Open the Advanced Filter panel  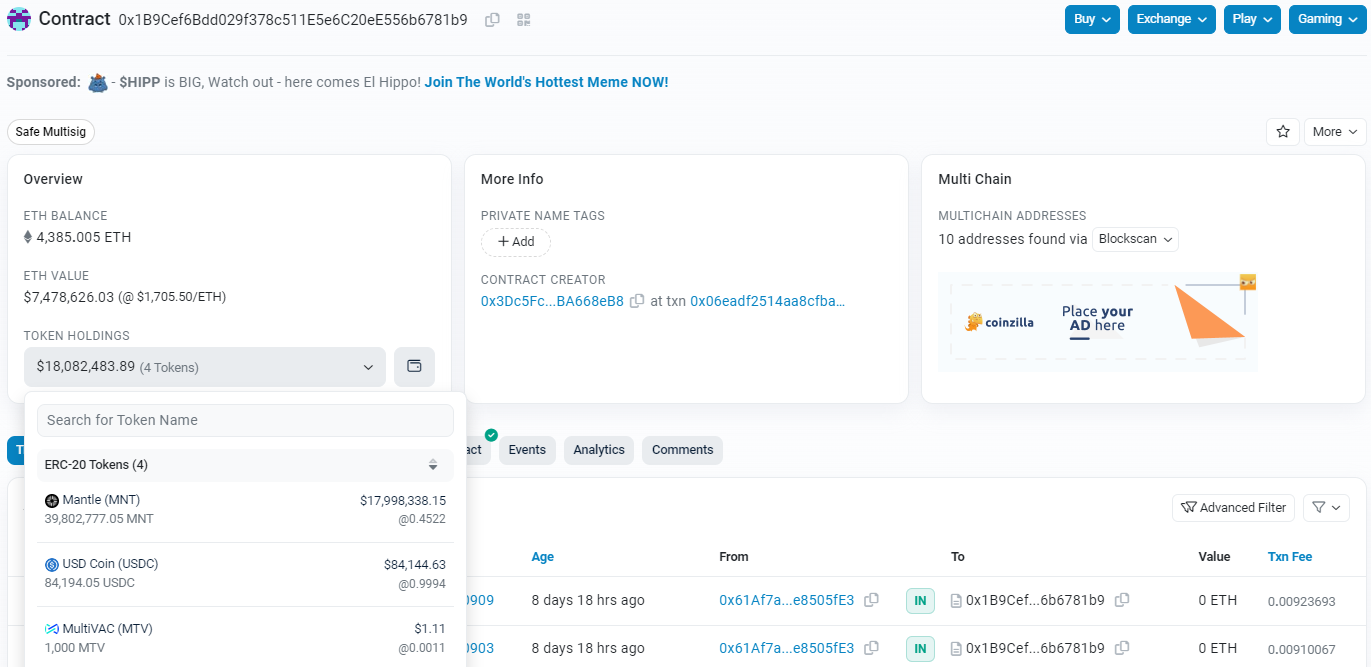pyautogui.click(x=1233, y=507)
